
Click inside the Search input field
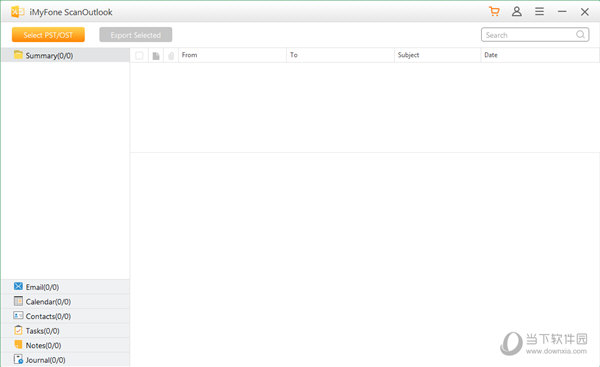pos(535,35)
